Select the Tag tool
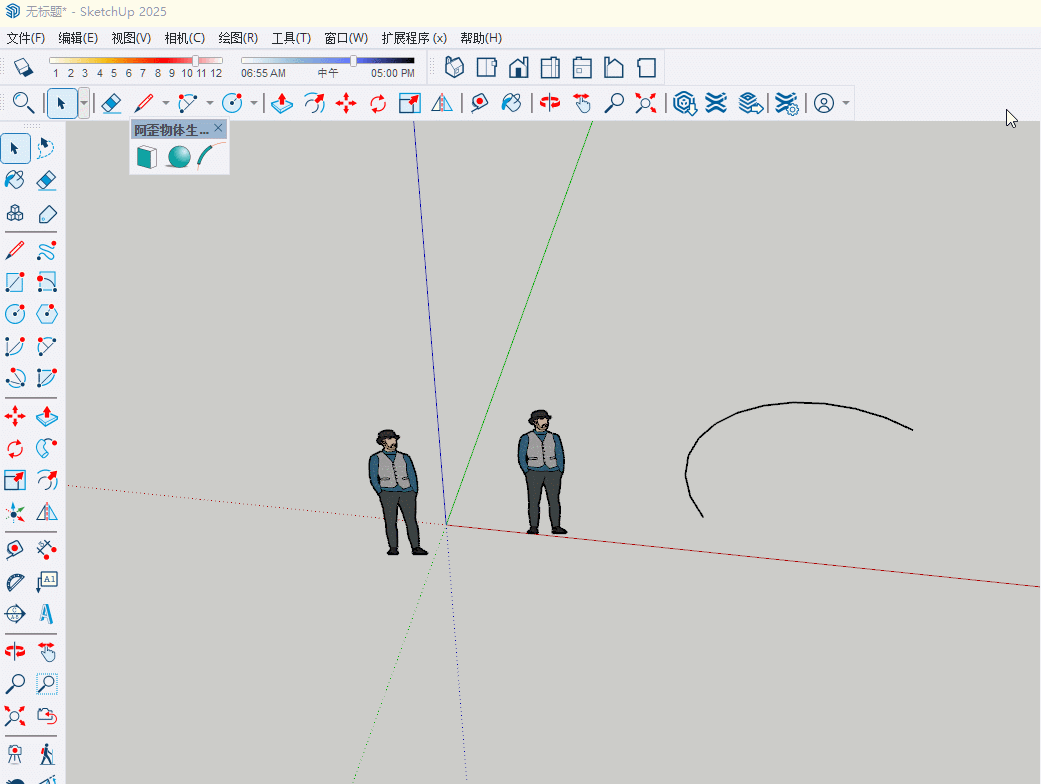The width and height of the screenshot is (1041, 784). pos(46,214)
